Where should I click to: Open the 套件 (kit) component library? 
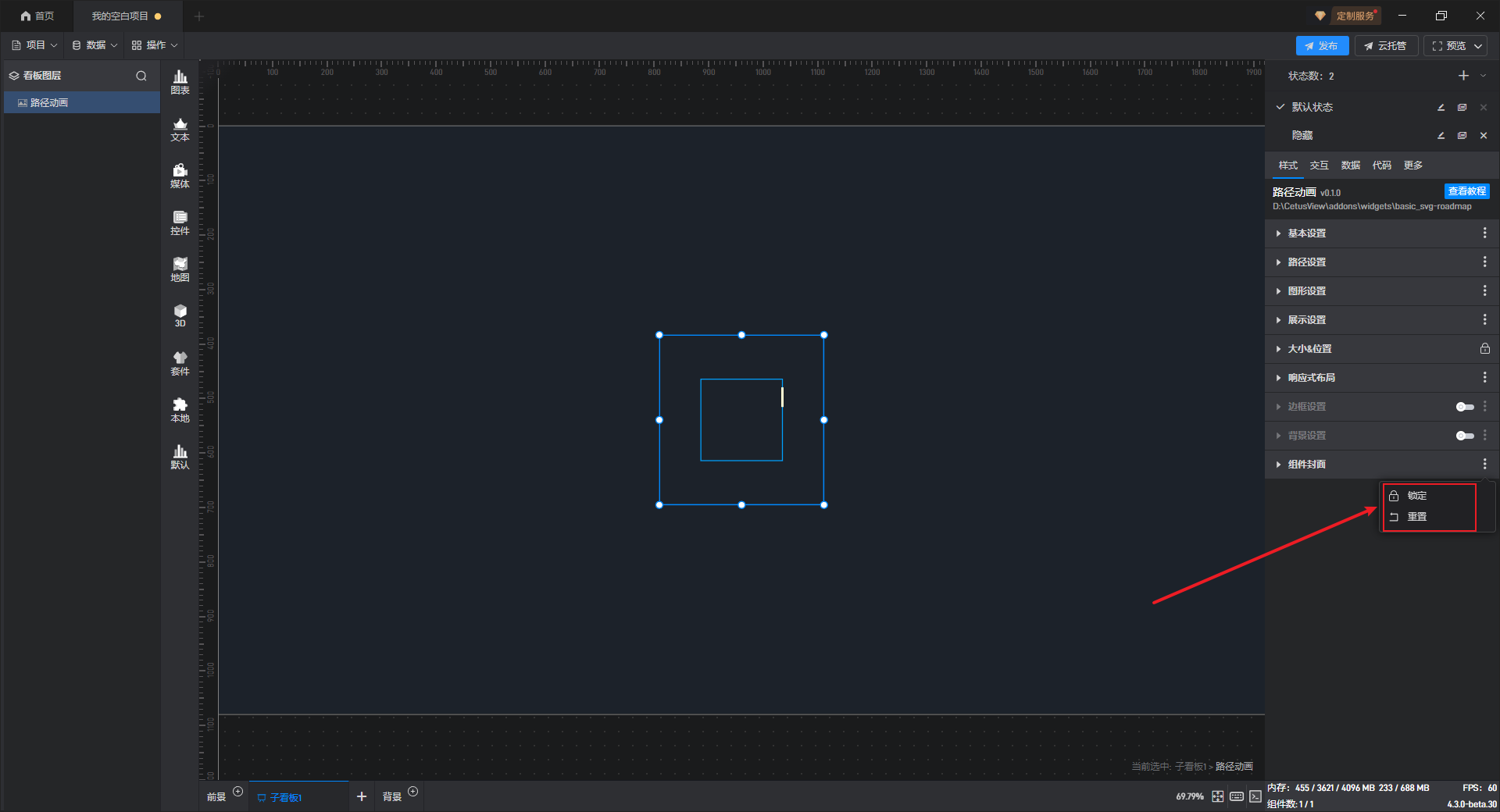(x=180, y=363)
